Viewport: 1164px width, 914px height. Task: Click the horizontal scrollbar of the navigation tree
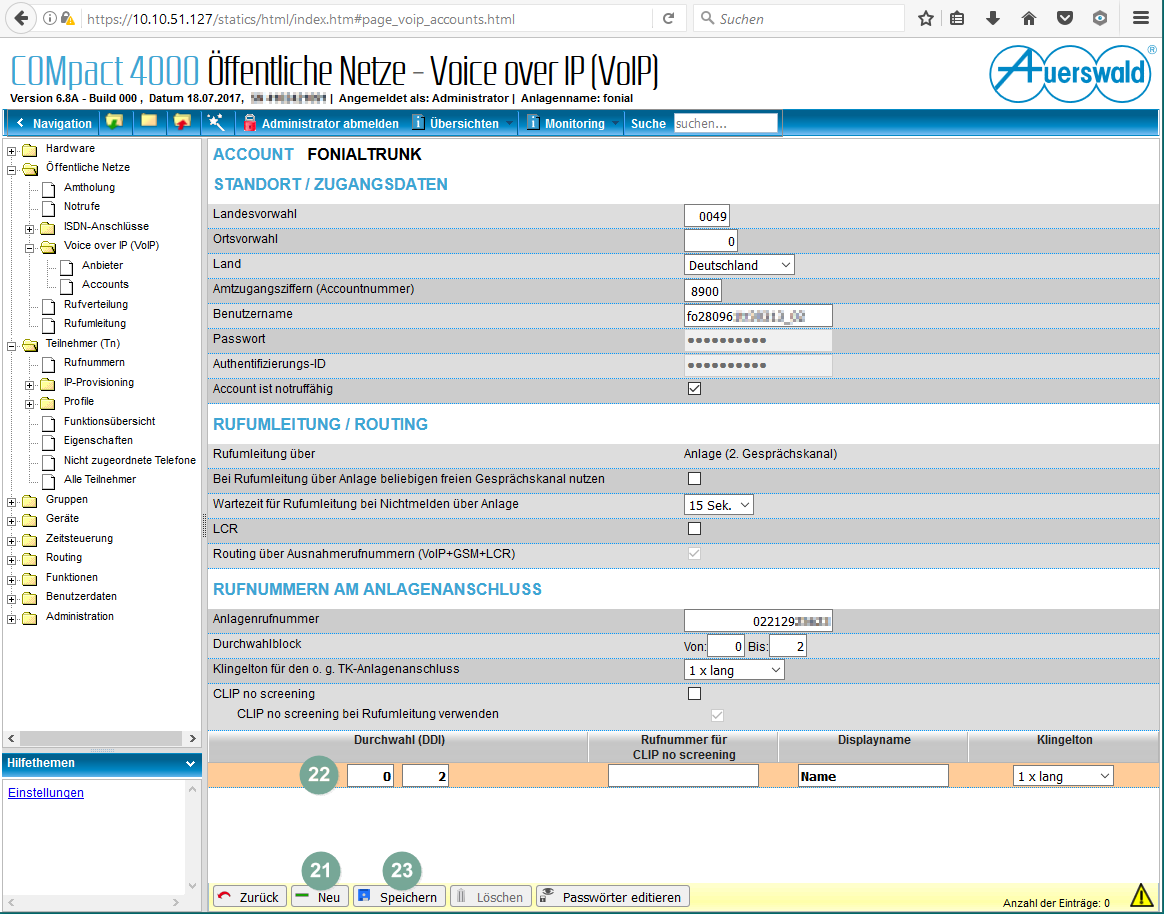click(102, 738)
